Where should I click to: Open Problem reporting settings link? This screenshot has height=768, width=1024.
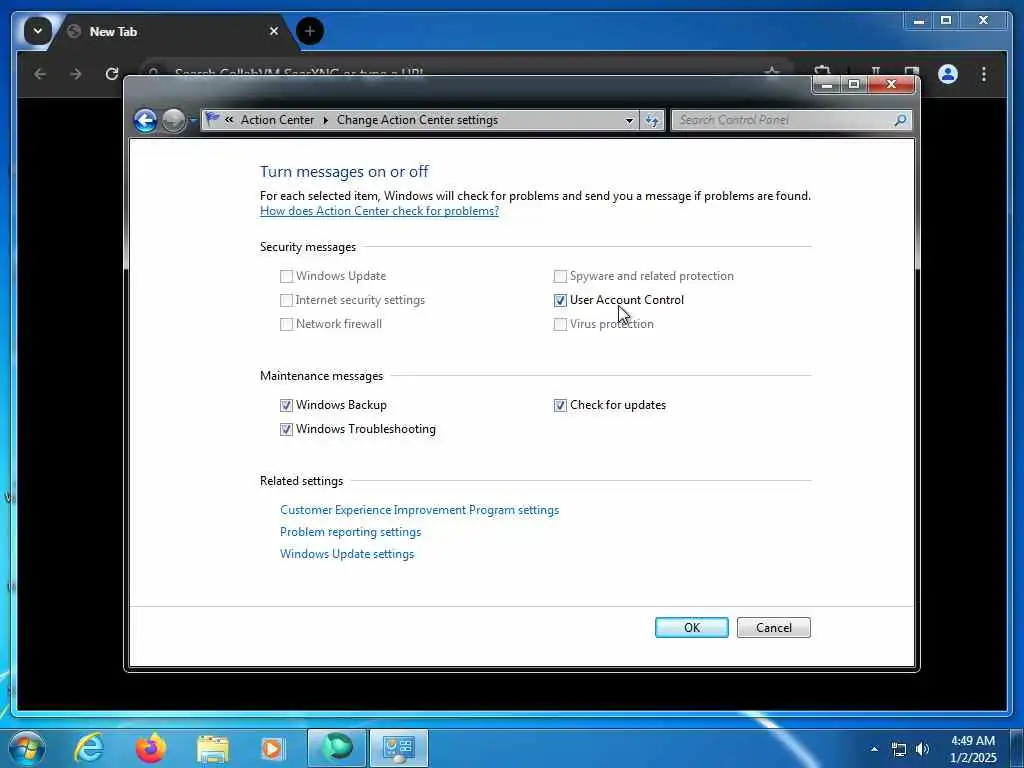tap(350, 532)
